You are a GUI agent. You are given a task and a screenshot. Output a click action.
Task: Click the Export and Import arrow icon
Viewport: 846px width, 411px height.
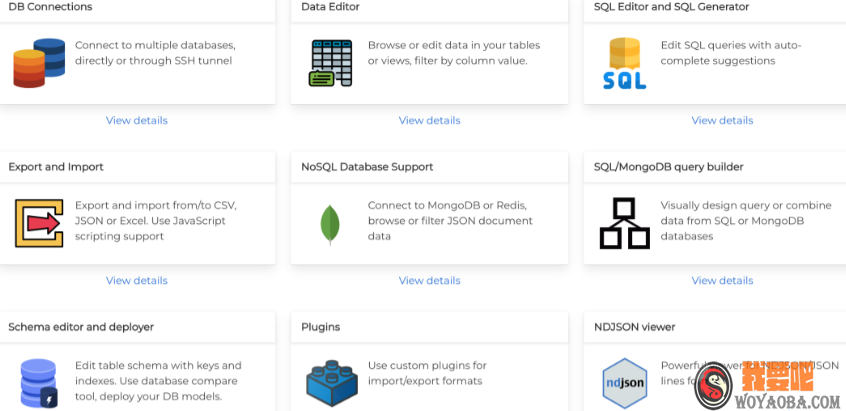point(38,222)
